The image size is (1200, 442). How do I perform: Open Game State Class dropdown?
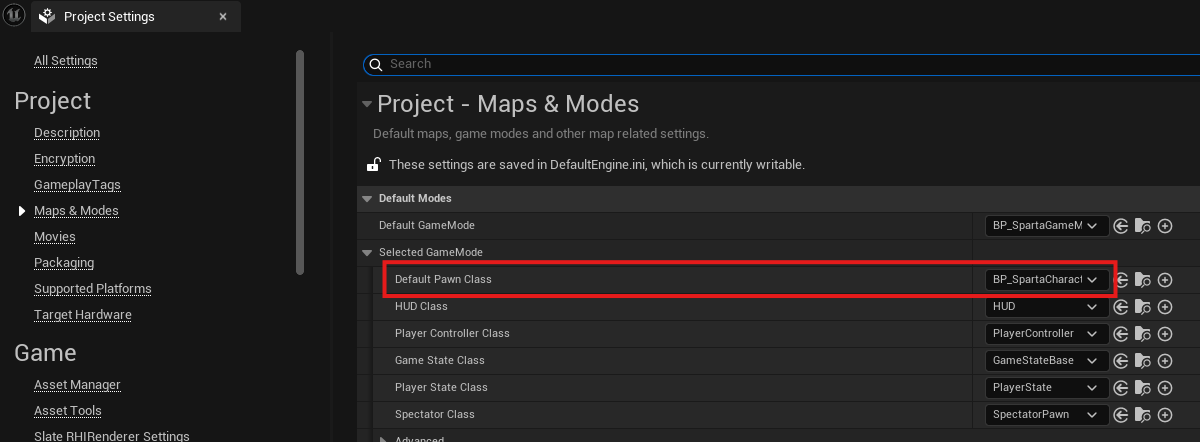(1047, 361)
